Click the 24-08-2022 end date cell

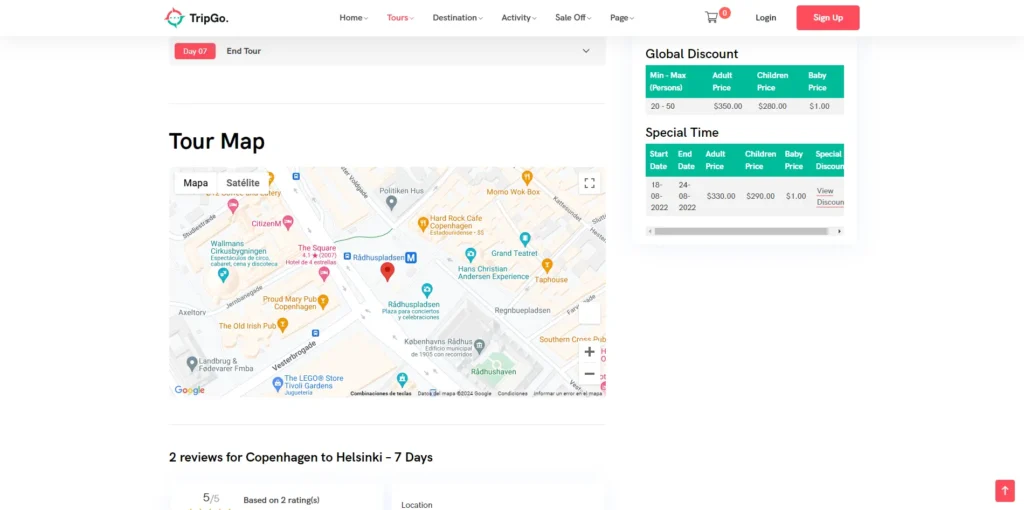click(687, 196)
